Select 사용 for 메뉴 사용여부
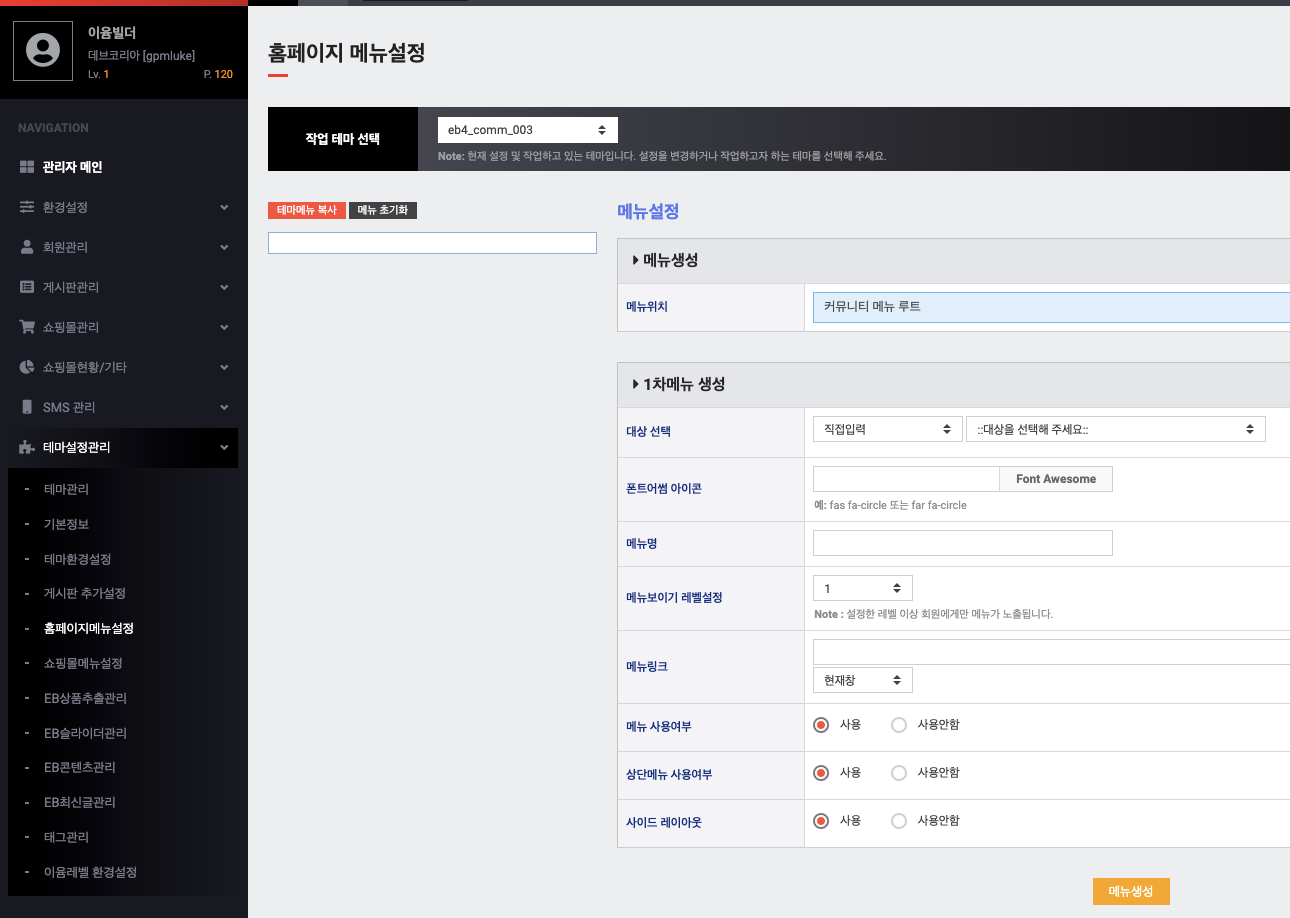 [x=822, y=725]
